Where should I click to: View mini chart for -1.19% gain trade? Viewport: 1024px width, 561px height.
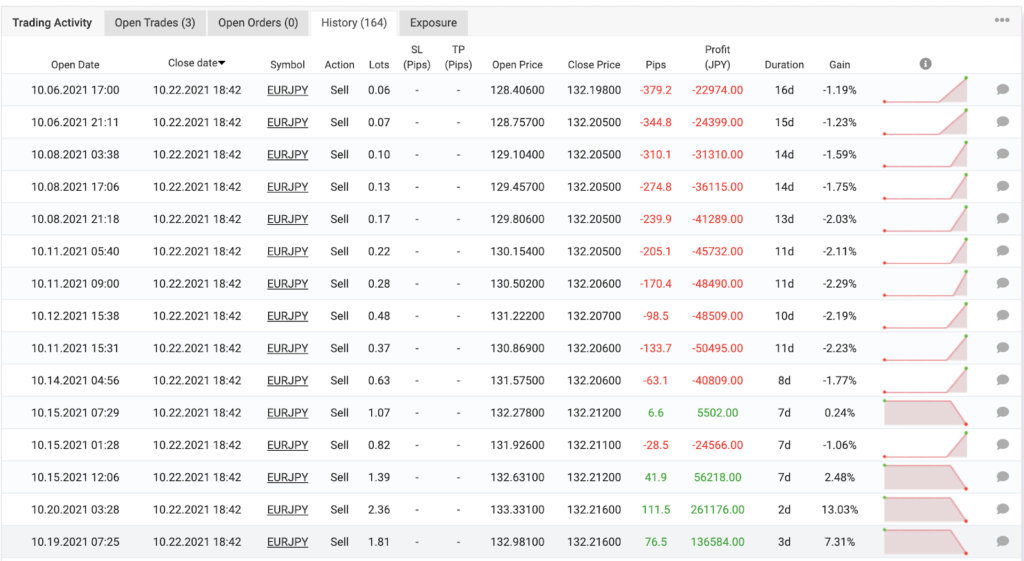925,90
